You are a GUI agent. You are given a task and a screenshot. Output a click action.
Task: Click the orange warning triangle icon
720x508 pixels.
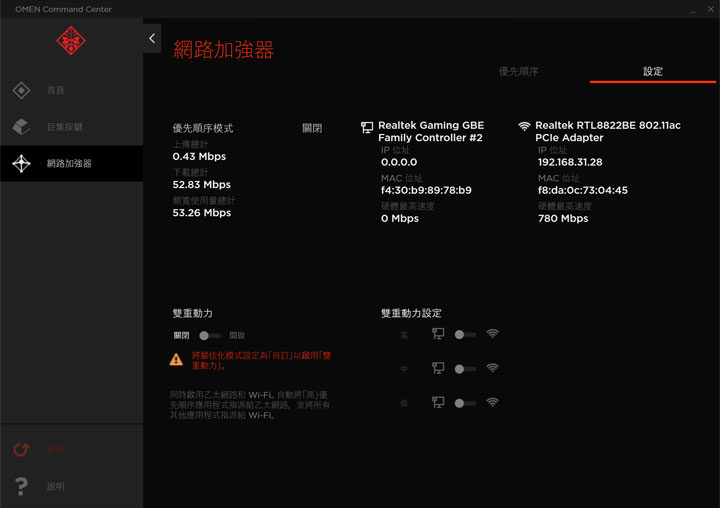176,359
